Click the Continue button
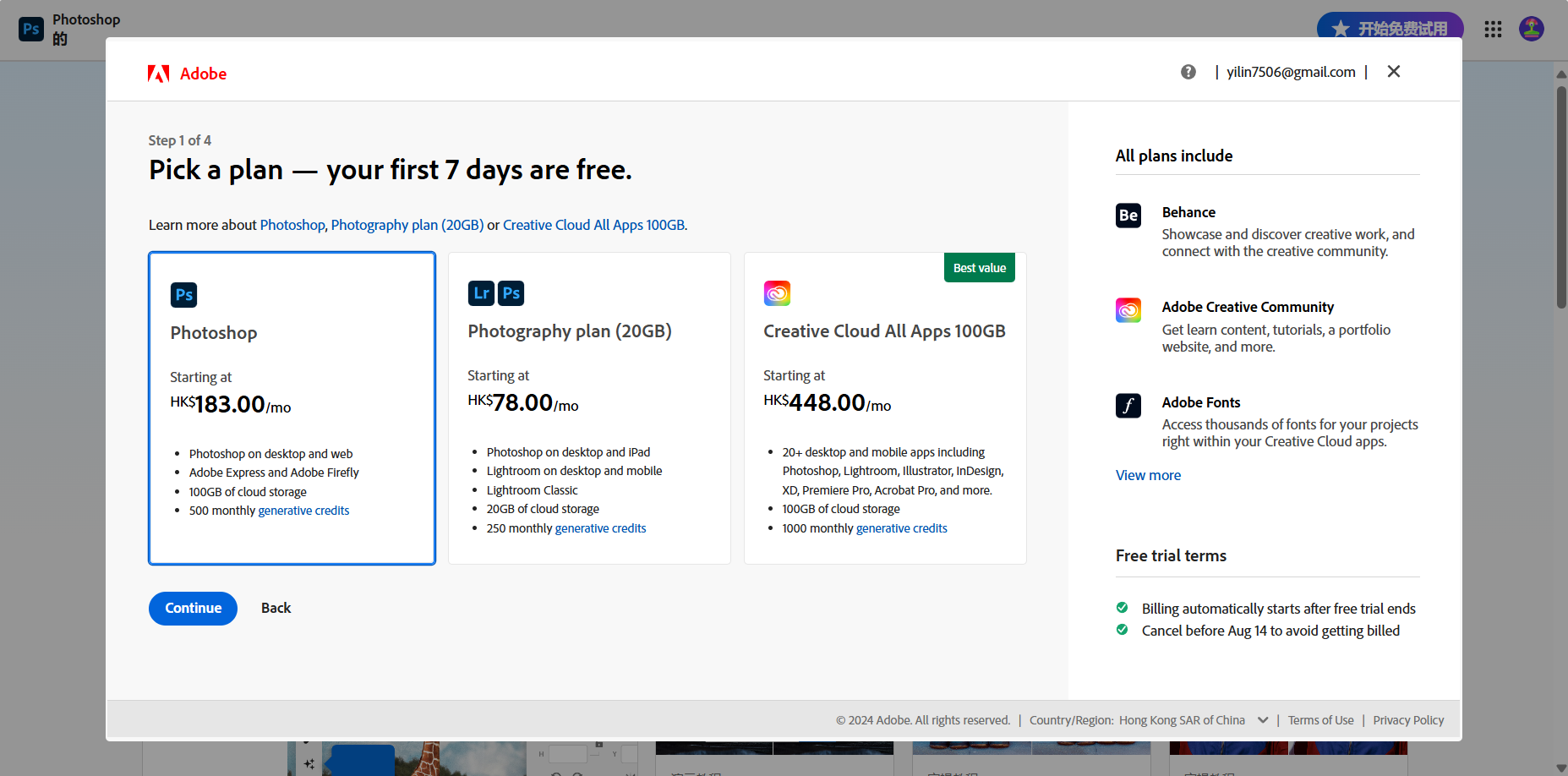This screenshot has width=1568, height=776. (193, 609)
